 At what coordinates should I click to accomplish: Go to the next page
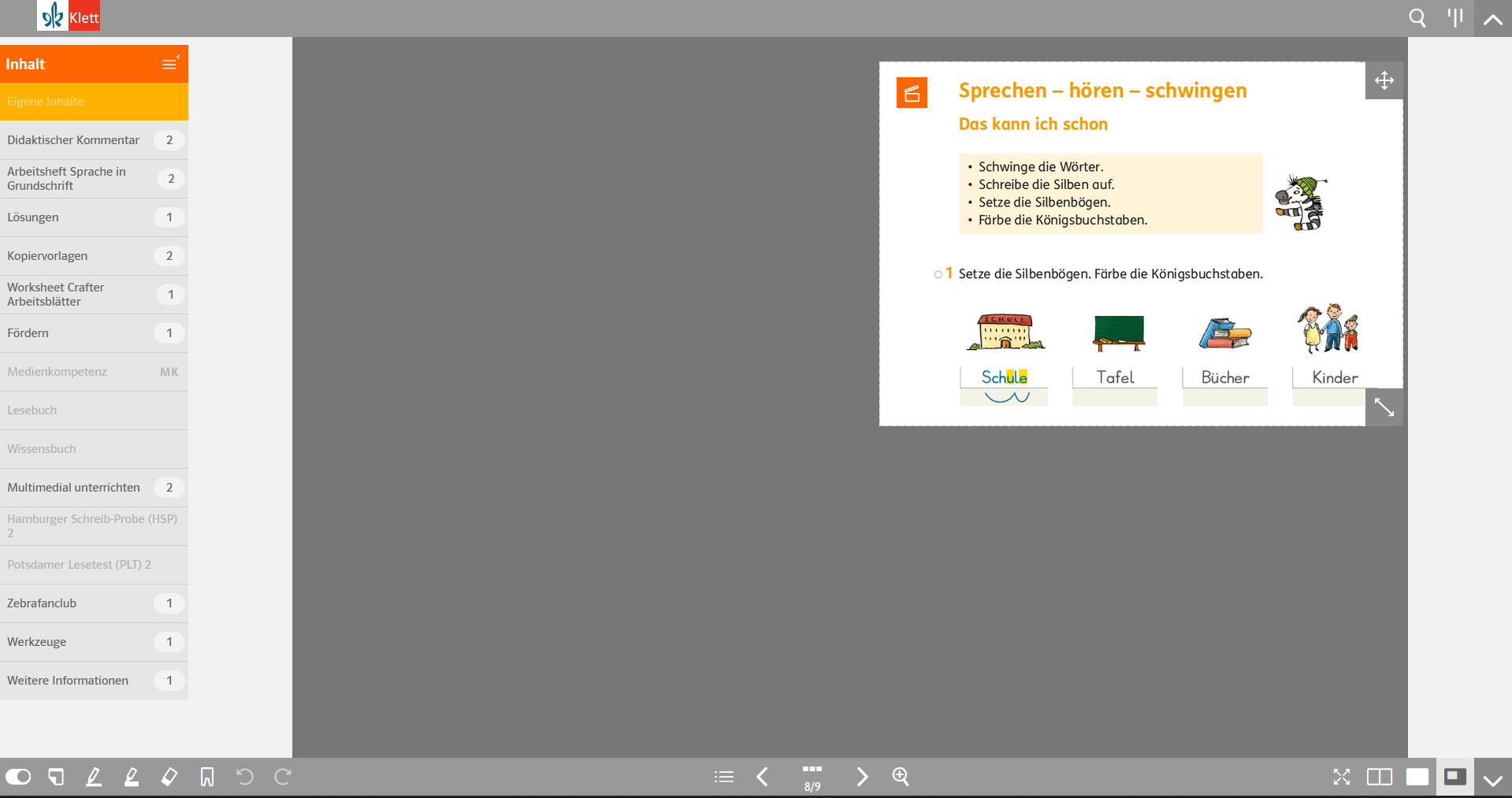862,777
